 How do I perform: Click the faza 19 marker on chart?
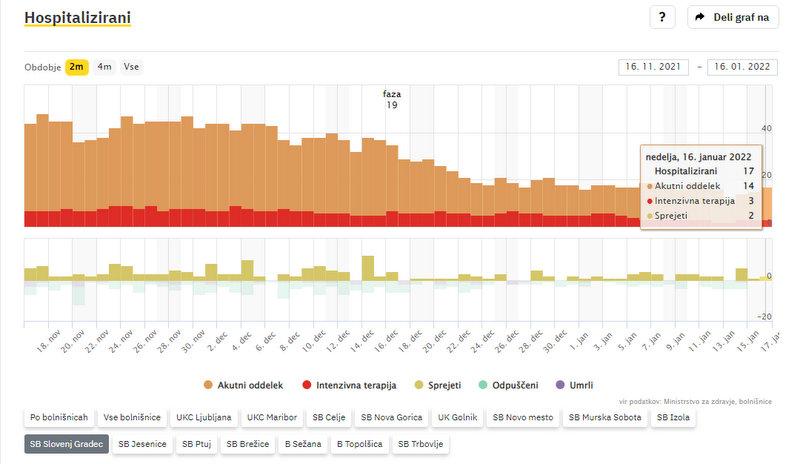pos(392,99)
